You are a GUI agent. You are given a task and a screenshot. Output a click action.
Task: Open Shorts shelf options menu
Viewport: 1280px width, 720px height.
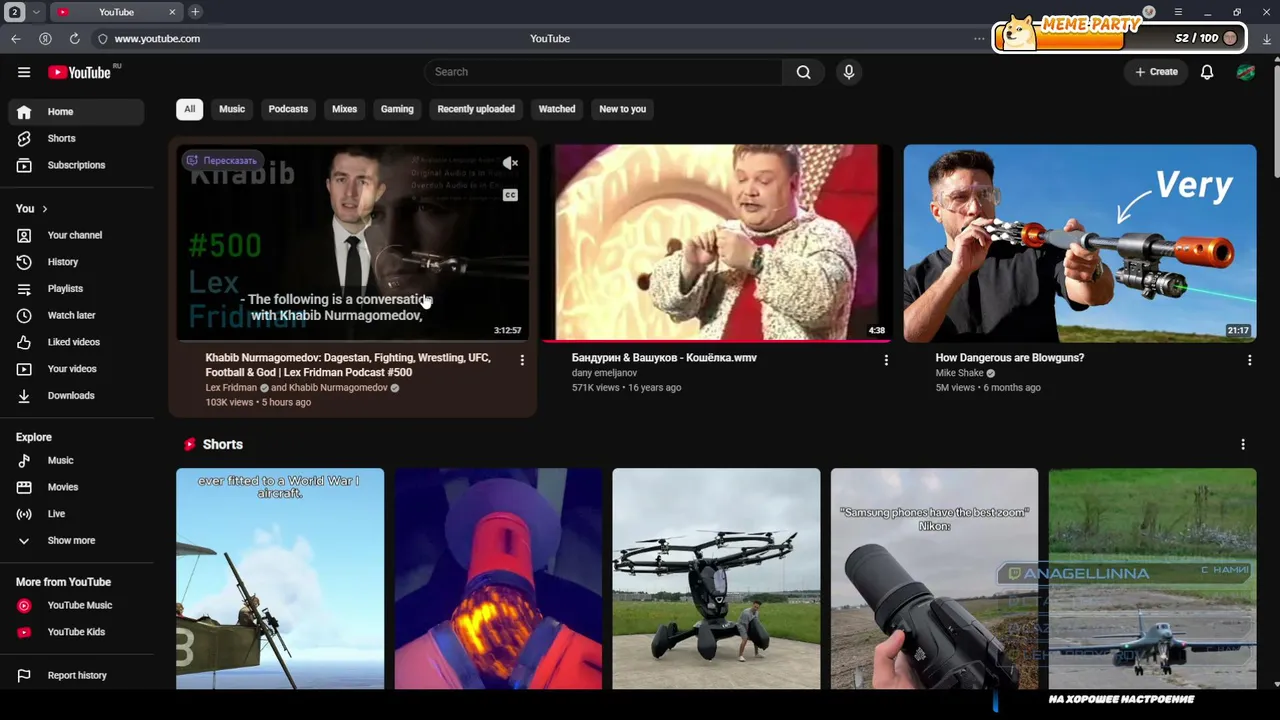coord(1243,444)
